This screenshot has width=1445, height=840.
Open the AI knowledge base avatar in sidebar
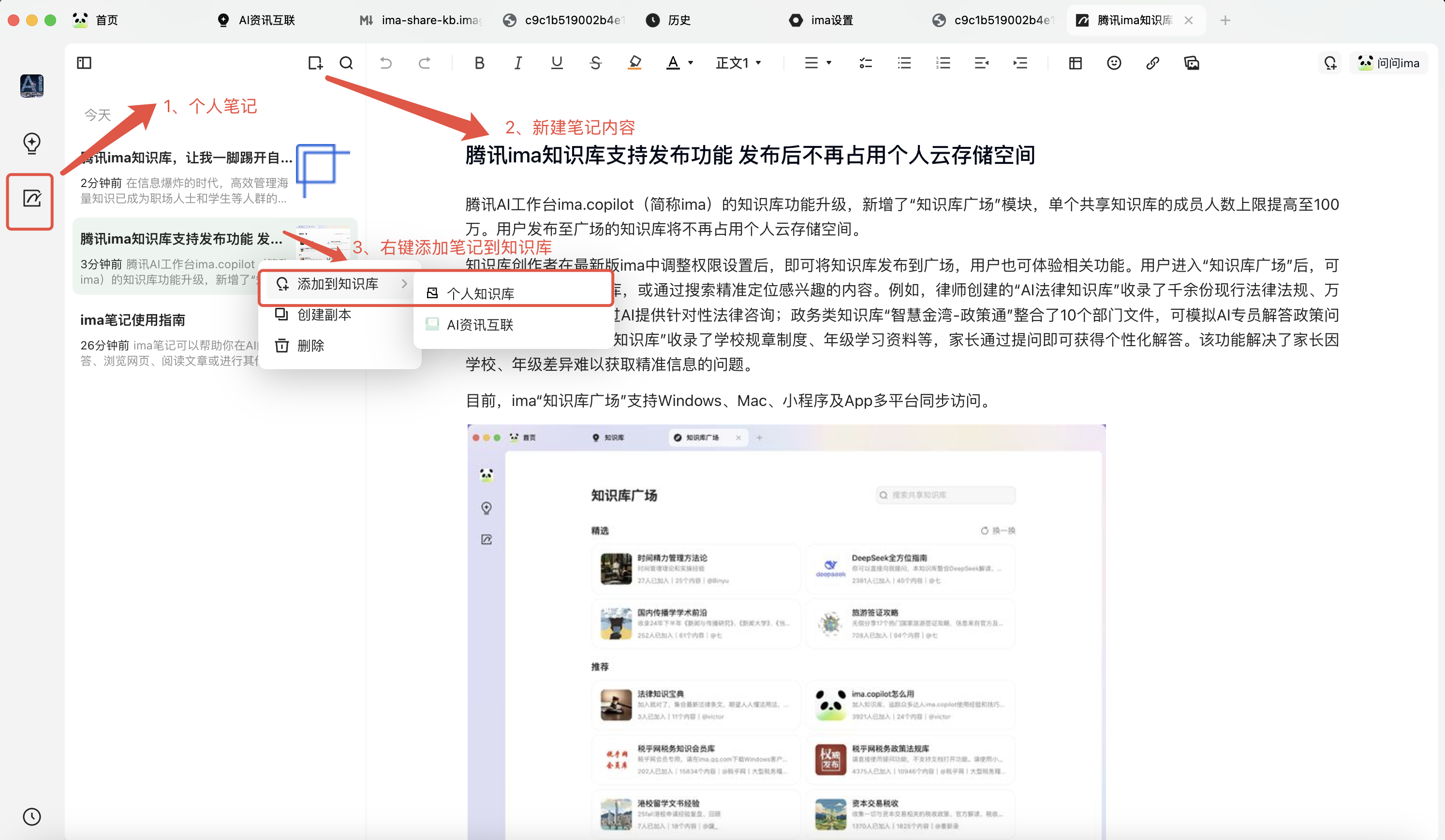point(31,86)
